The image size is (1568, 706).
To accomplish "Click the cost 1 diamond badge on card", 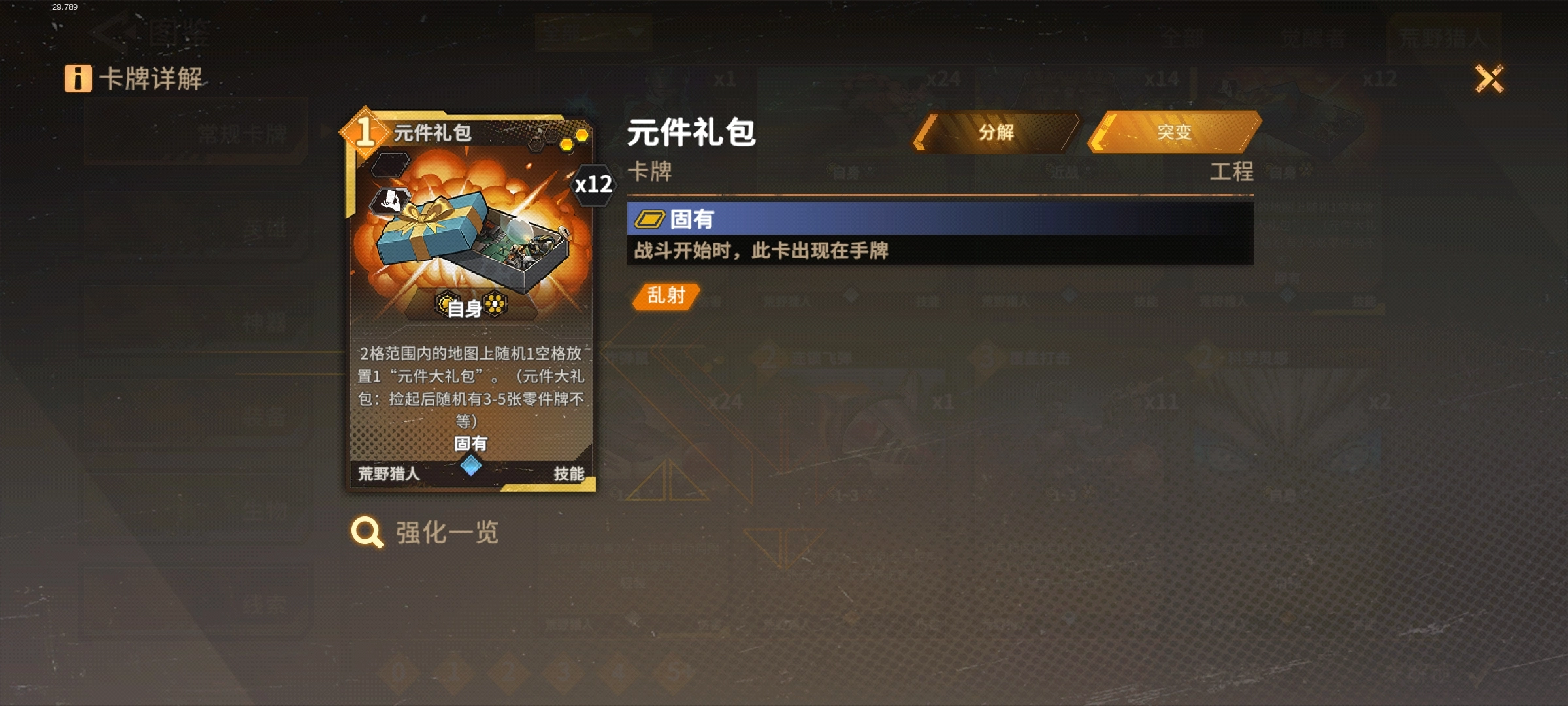I will [x=365, y=132].
